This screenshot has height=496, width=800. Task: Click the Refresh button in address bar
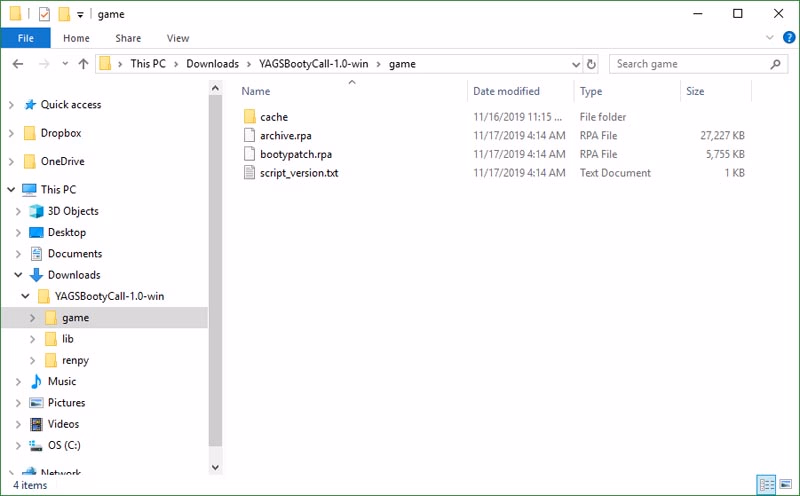591,64
